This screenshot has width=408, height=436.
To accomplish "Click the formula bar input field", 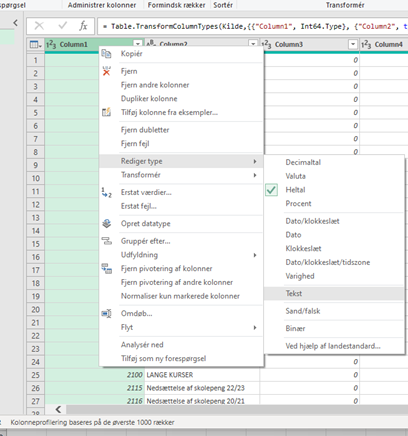I will (x=253, y=26).
